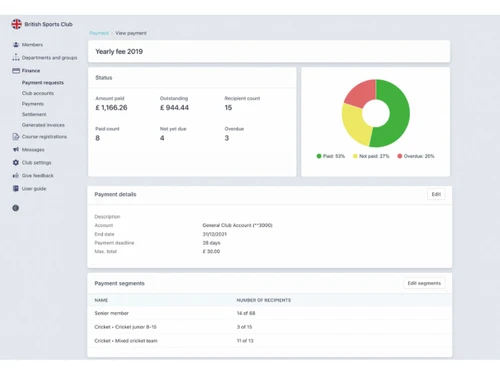Screen dimensions: 500x375
Task: Click the General Club Account (**3000) value
Action: pyautogui.click(x=237, y=225)
